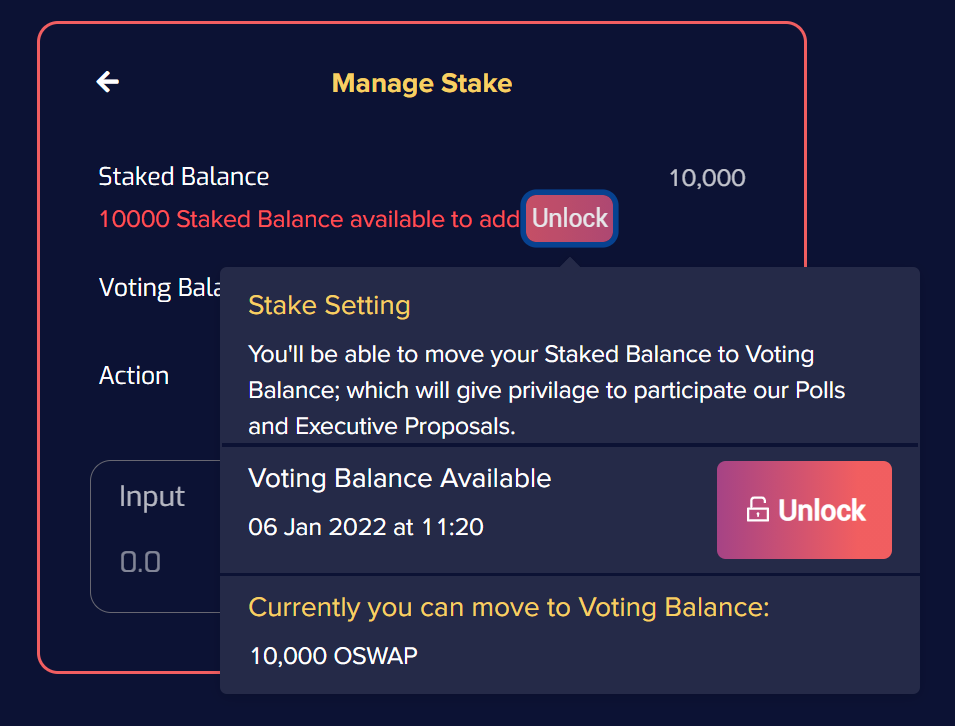Screen dimensions: 955x726
Task: Click the tooltip pointer arrow below Unlock
Action: tap(569, 262)
